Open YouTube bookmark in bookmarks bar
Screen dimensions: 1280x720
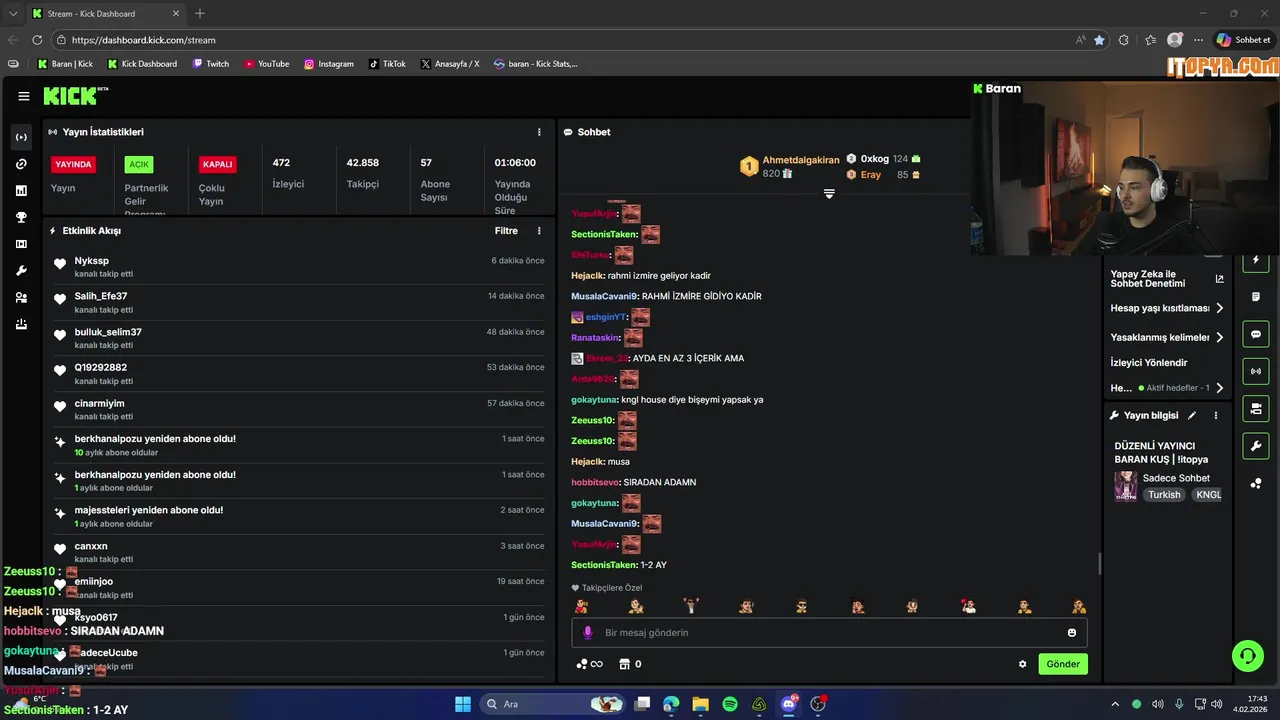[266, 64]
